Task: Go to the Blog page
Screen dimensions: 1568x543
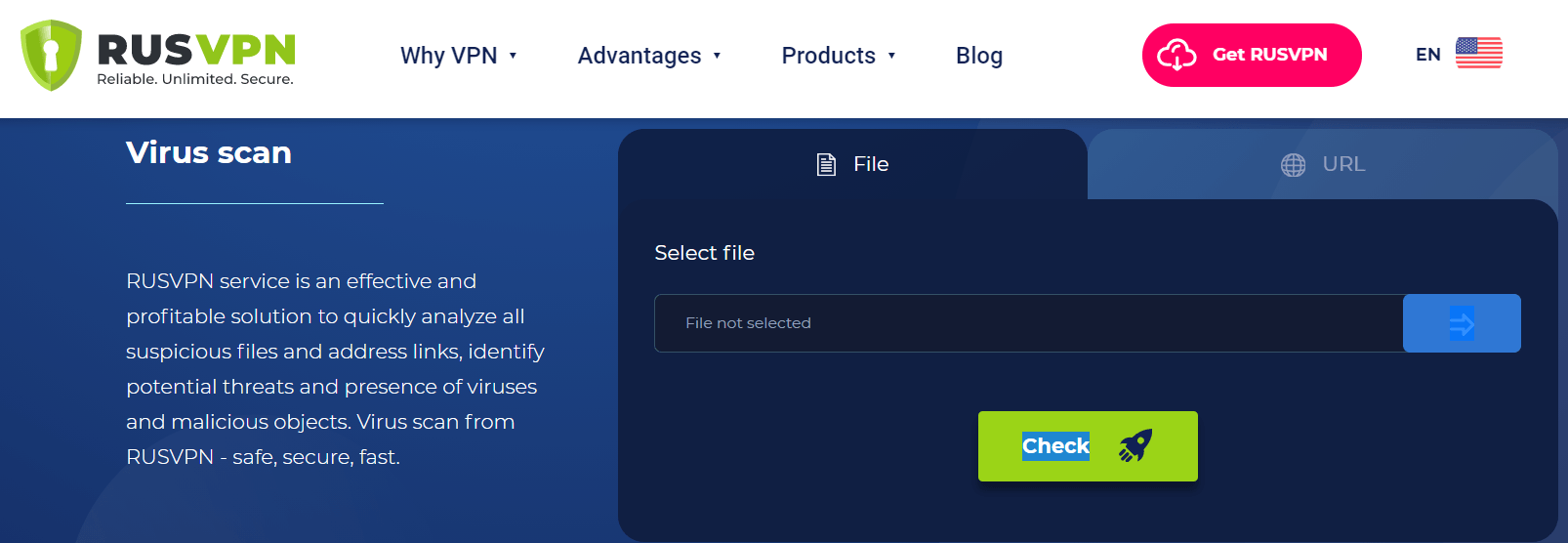Action: coord(979,56)
